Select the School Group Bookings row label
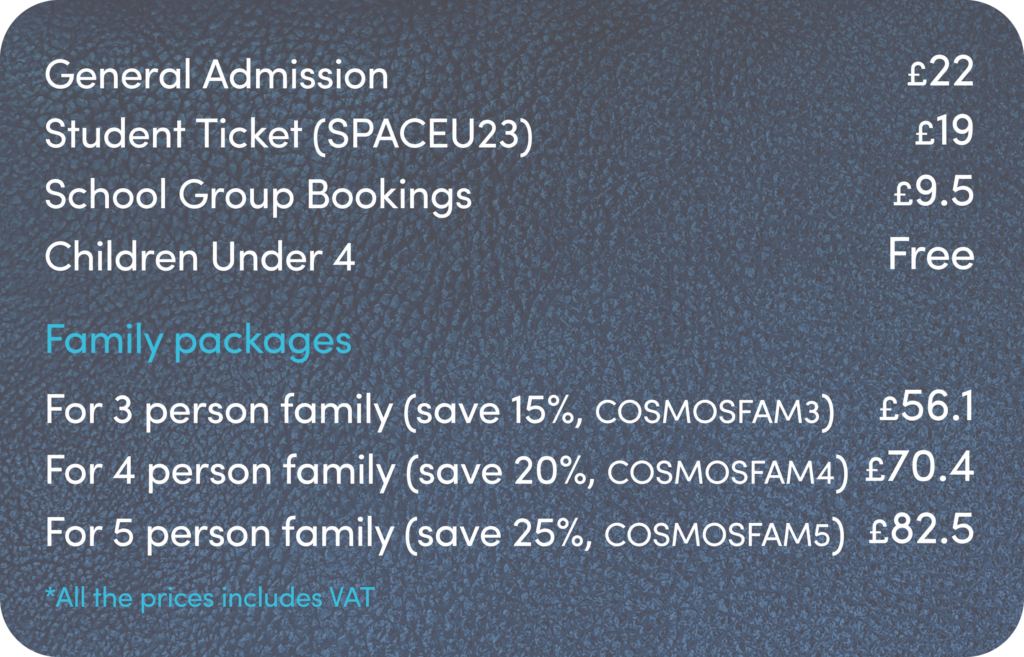Viewport: 1024px width, 657px height. point(258,196)
